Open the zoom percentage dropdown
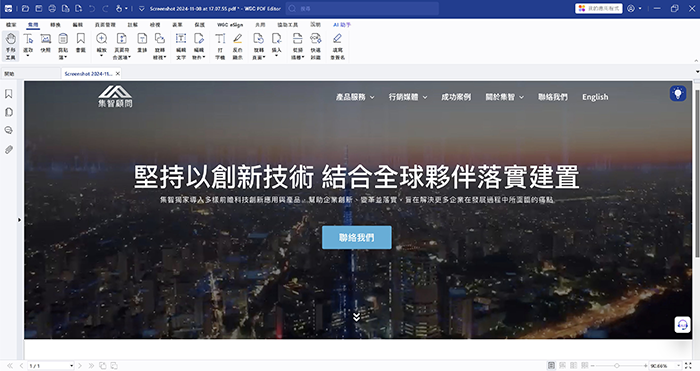Image resolution: width=700 pixels, height=371 pixels. (679, 366)
